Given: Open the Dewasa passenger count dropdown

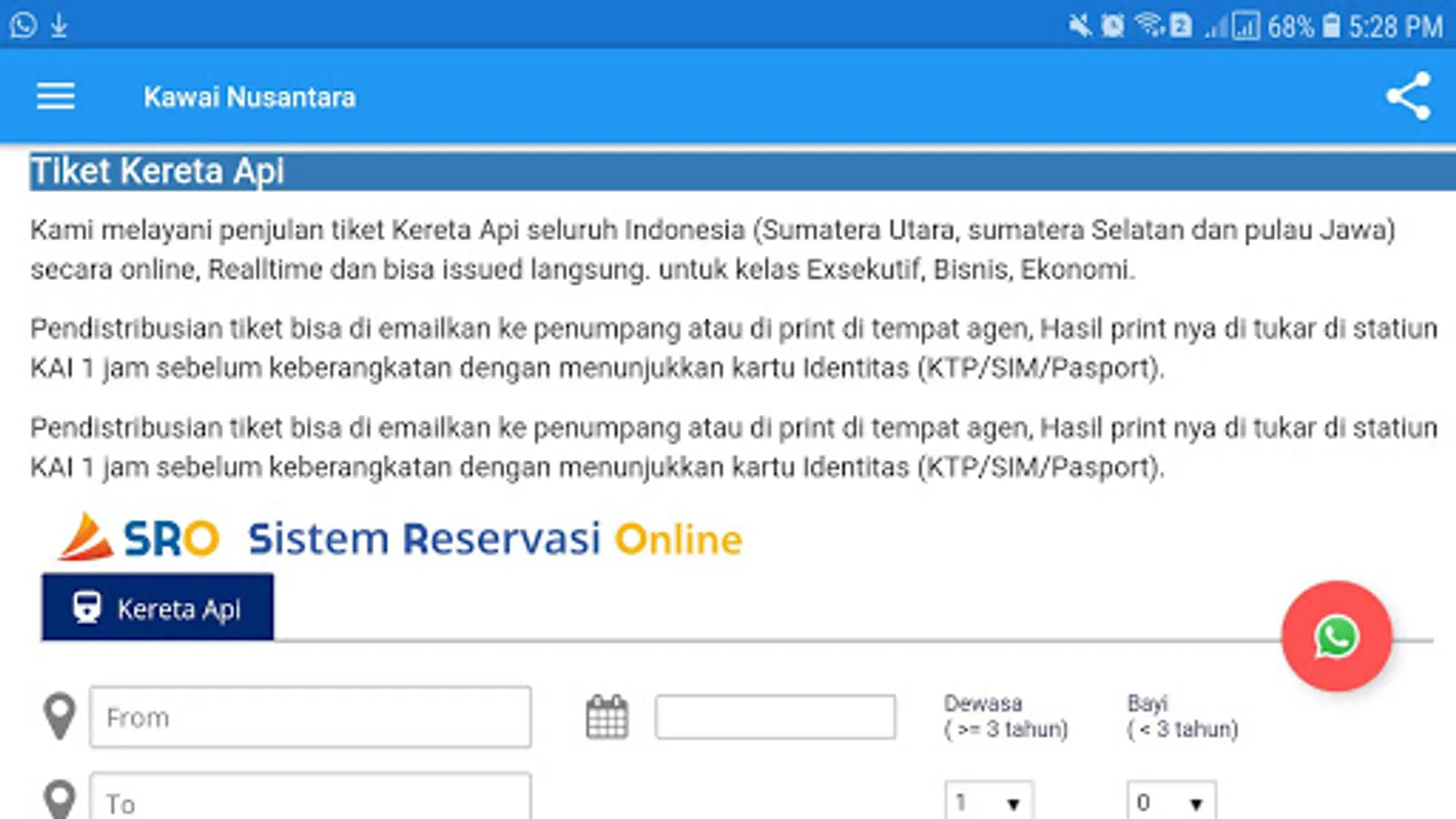Looking at the screenshot, I should pyautogui.click(x=989, y=801).
